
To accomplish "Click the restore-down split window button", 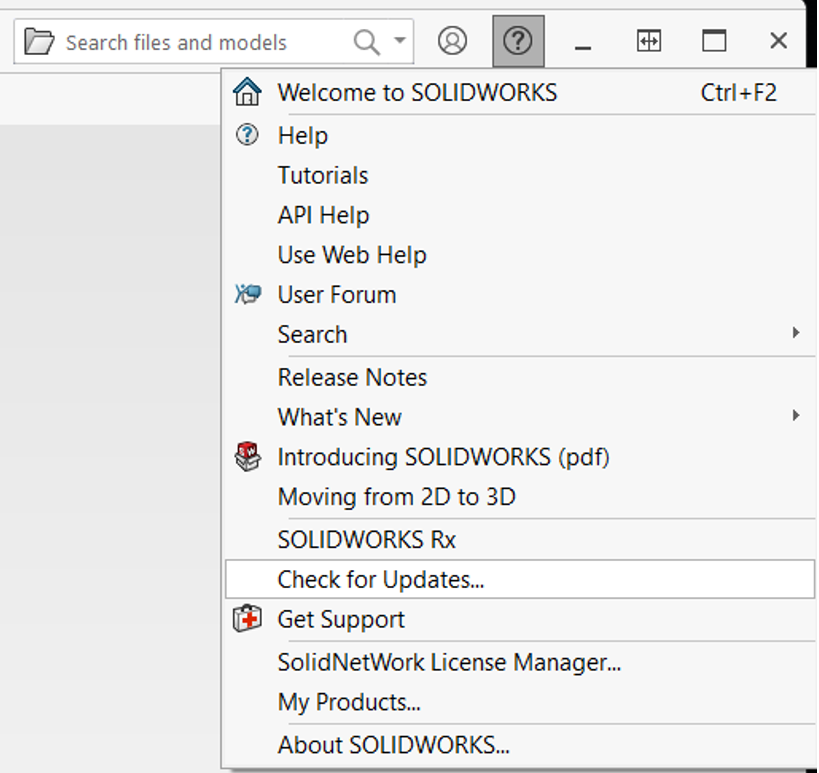I will 649,41.
